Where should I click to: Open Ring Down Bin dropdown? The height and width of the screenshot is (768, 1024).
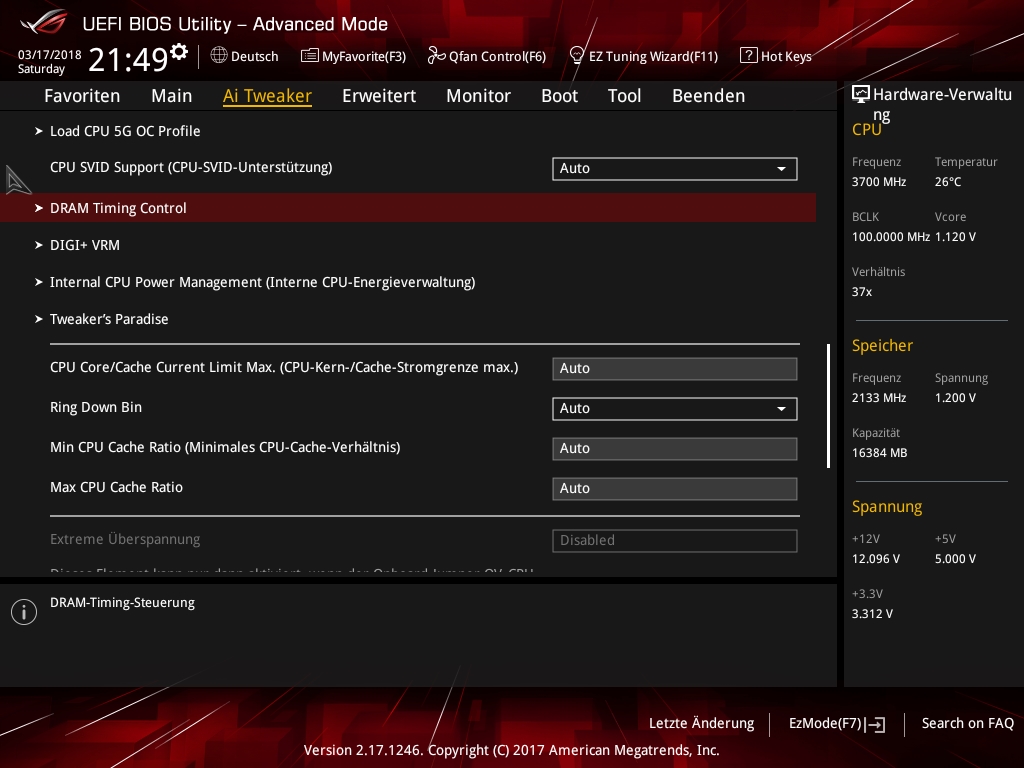(x=674, y=408)
